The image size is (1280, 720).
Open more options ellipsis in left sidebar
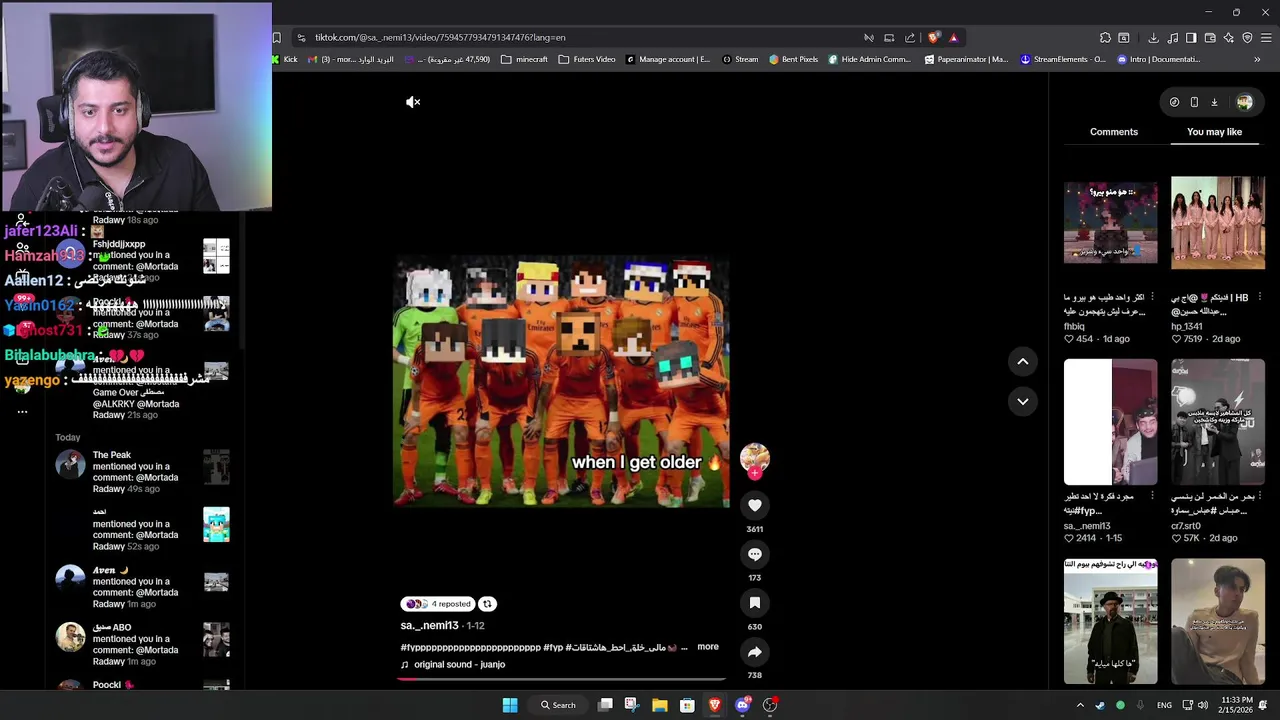[22, 411]
